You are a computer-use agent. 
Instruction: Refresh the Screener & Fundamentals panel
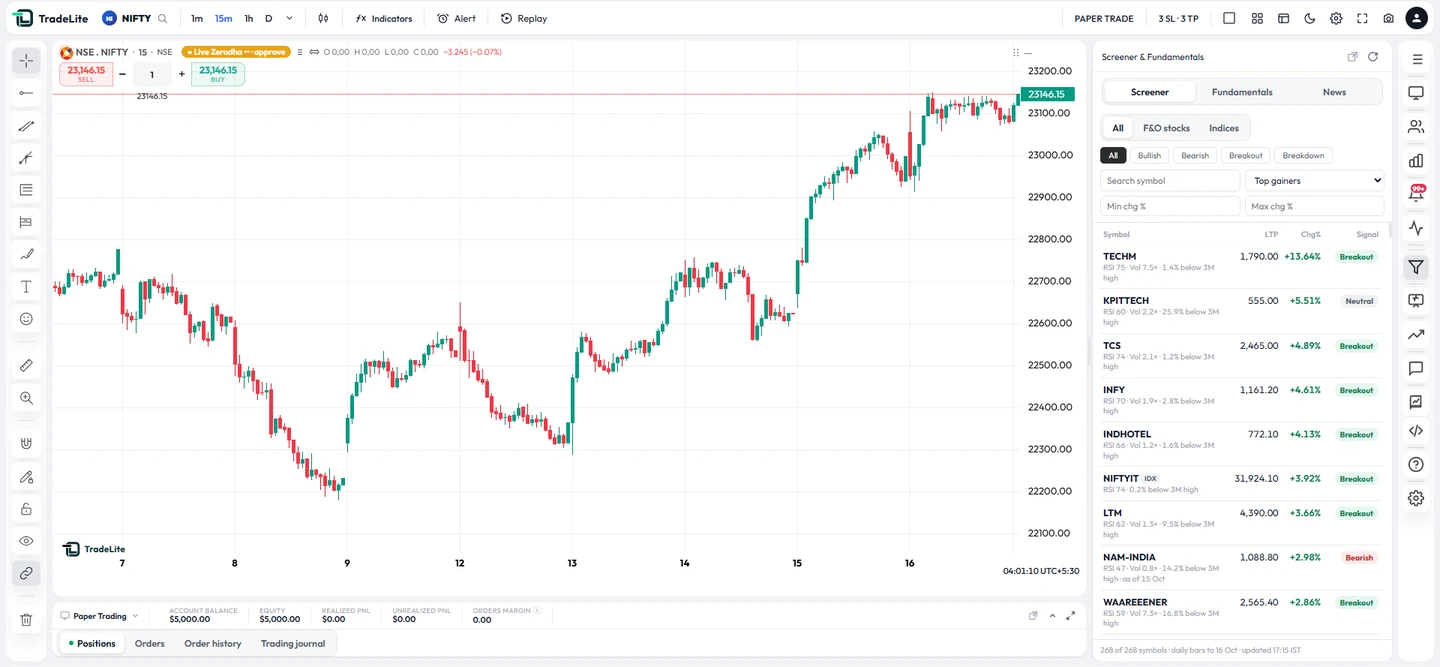(x=1373, y=57)
